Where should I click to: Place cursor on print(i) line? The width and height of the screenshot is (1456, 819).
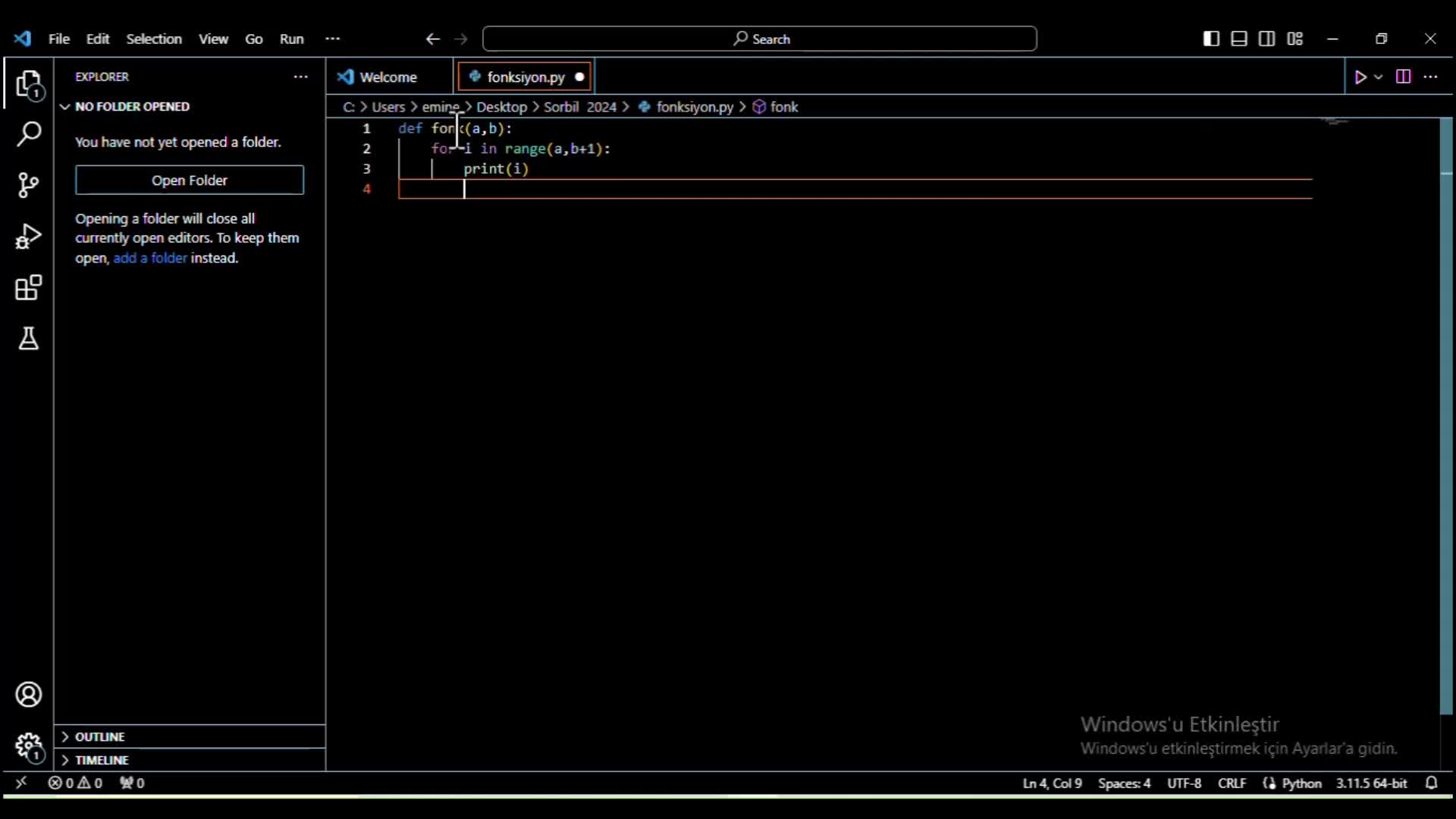coord(496,168)
